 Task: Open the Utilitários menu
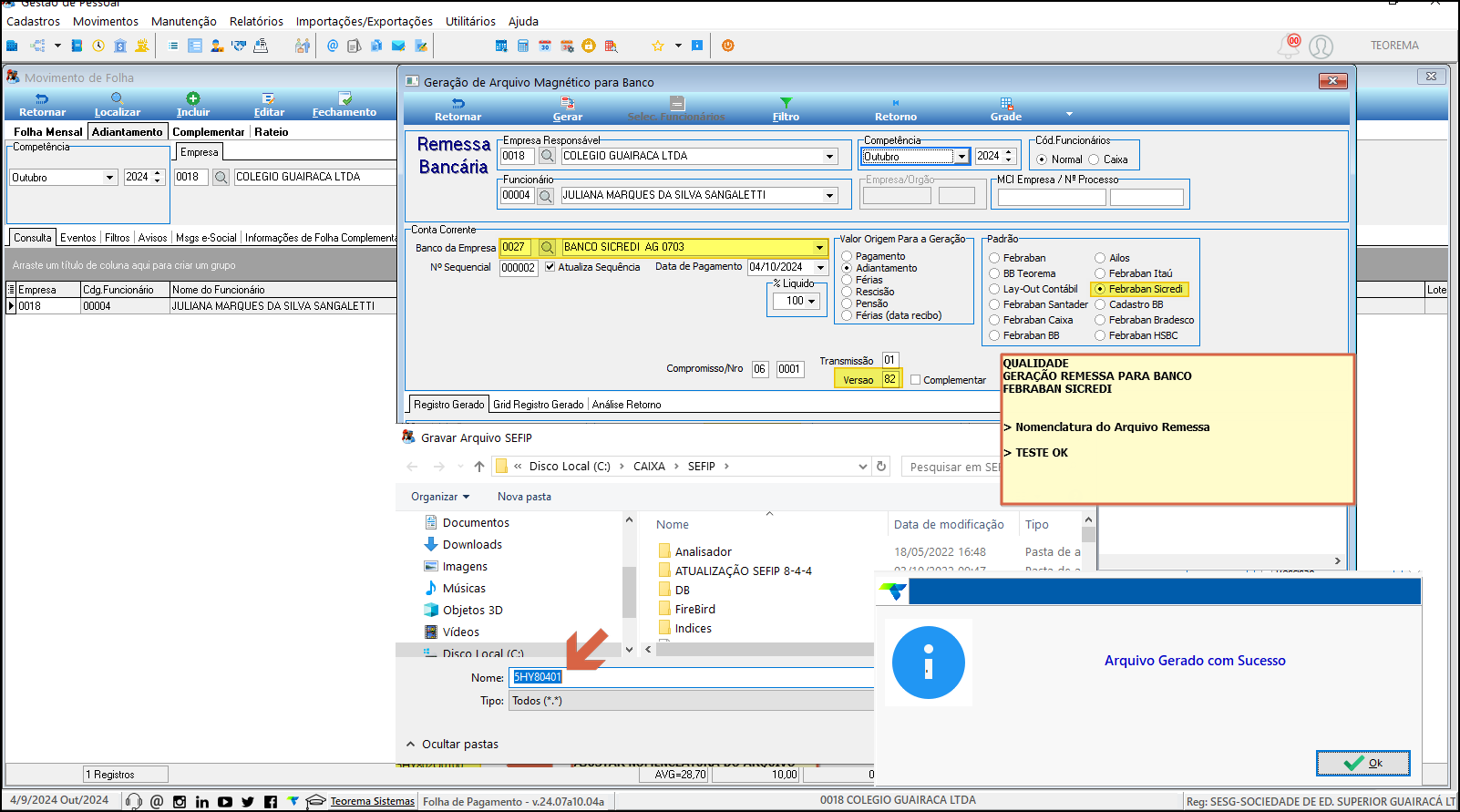[x=470, y=21]
